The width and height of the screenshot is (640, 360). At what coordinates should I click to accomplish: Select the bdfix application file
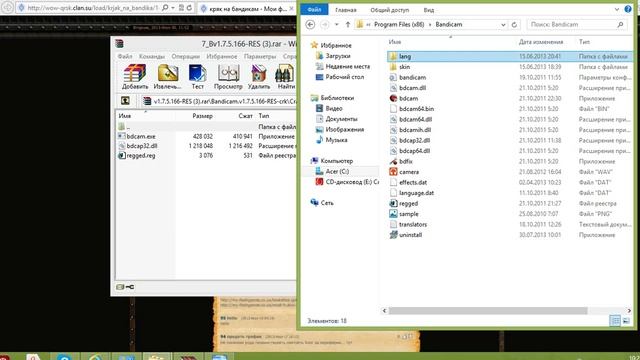tap(406, 162)
